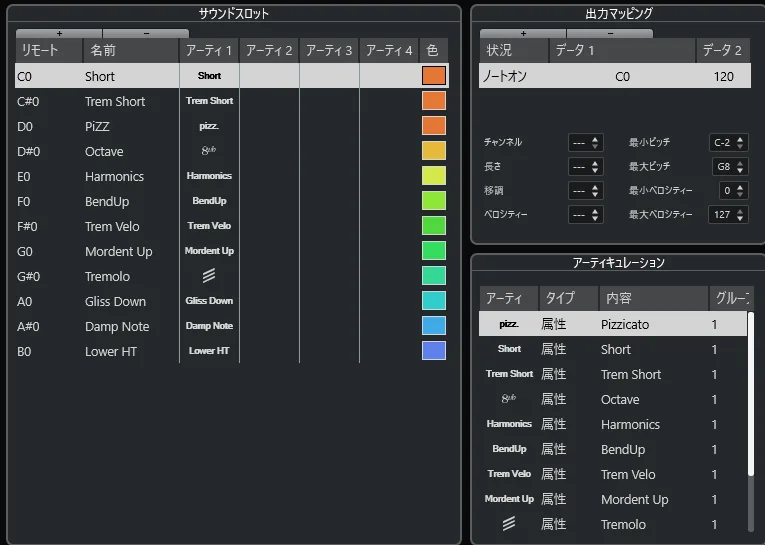Click Trem Velo articulation cell in F#0 row
The width and height of the screenshot is (765, 545).
point(209,226)
